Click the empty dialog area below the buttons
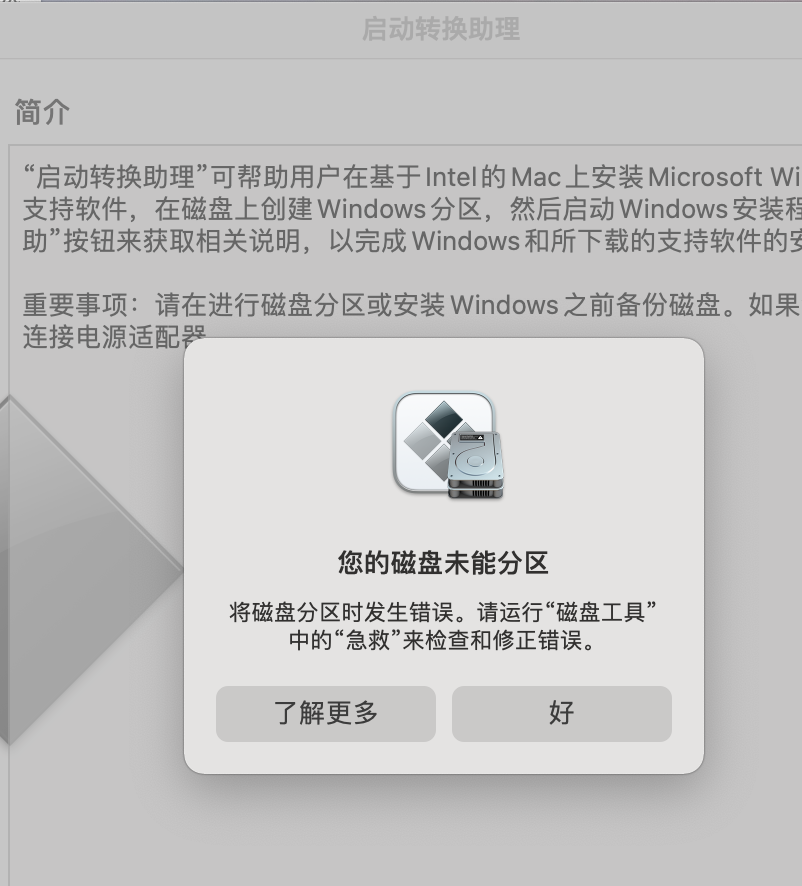This screenshot has width=802, height=886. click(444, 757)
